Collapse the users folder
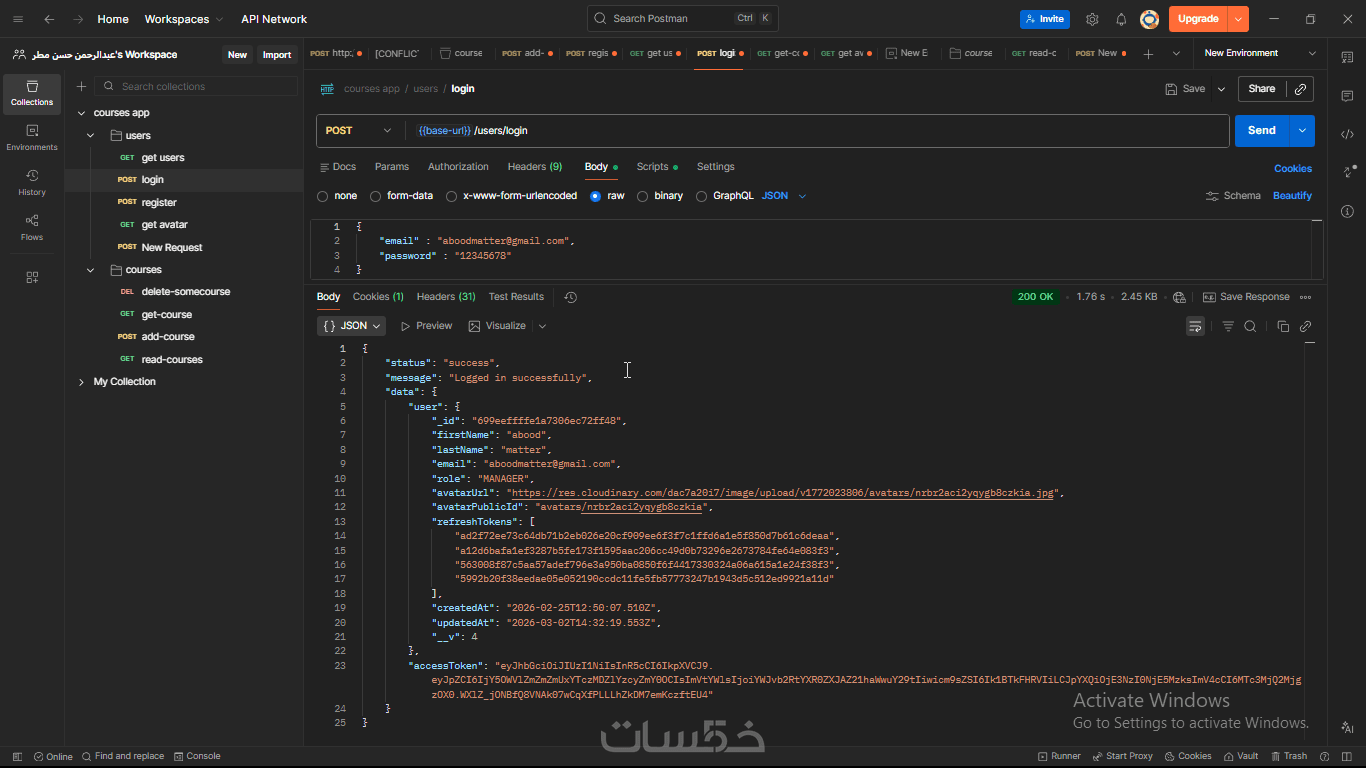This screenshot has height=768, width=1366. (x=91, y=136)
